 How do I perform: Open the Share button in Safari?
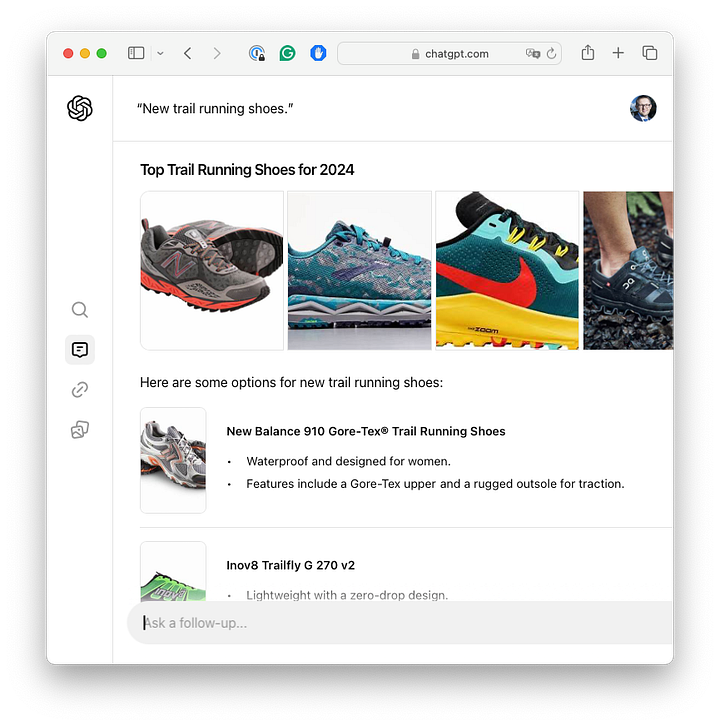click(x=588, y=52)
